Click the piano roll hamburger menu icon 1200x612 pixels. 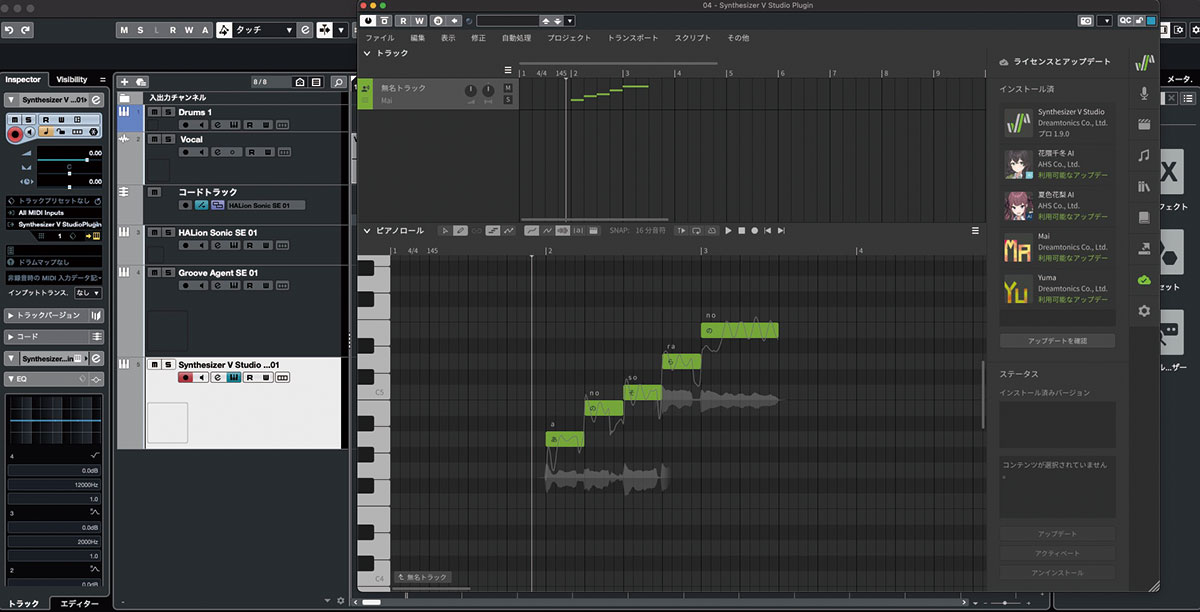click(x=975, y=230)
